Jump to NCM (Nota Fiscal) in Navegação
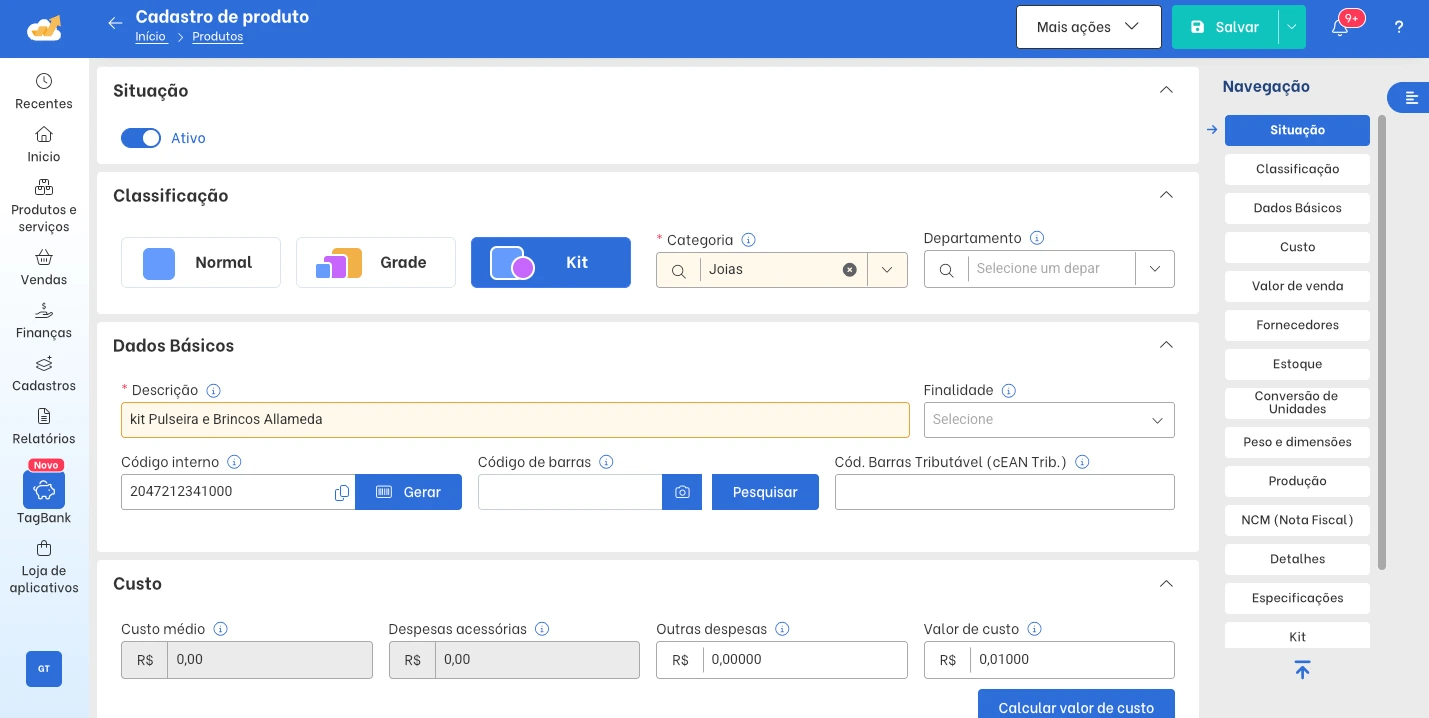 point(1297,520)
